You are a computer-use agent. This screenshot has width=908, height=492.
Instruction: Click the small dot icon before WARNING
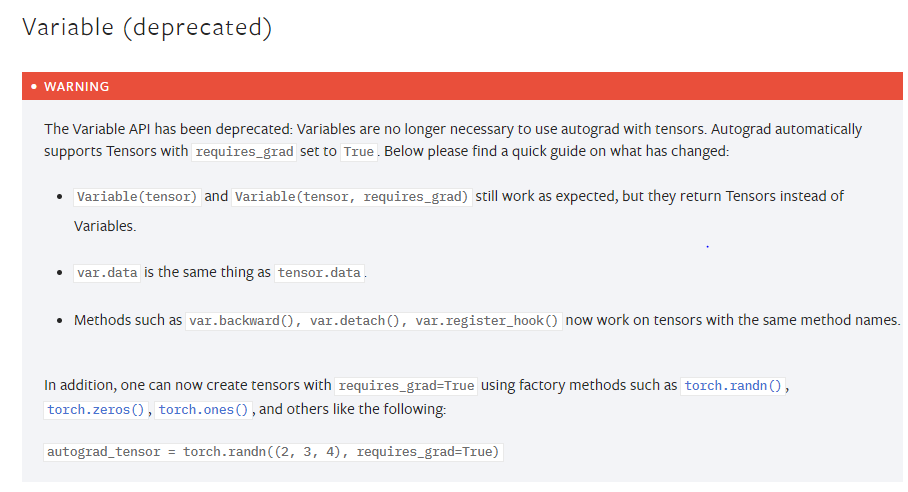[34, 87]
